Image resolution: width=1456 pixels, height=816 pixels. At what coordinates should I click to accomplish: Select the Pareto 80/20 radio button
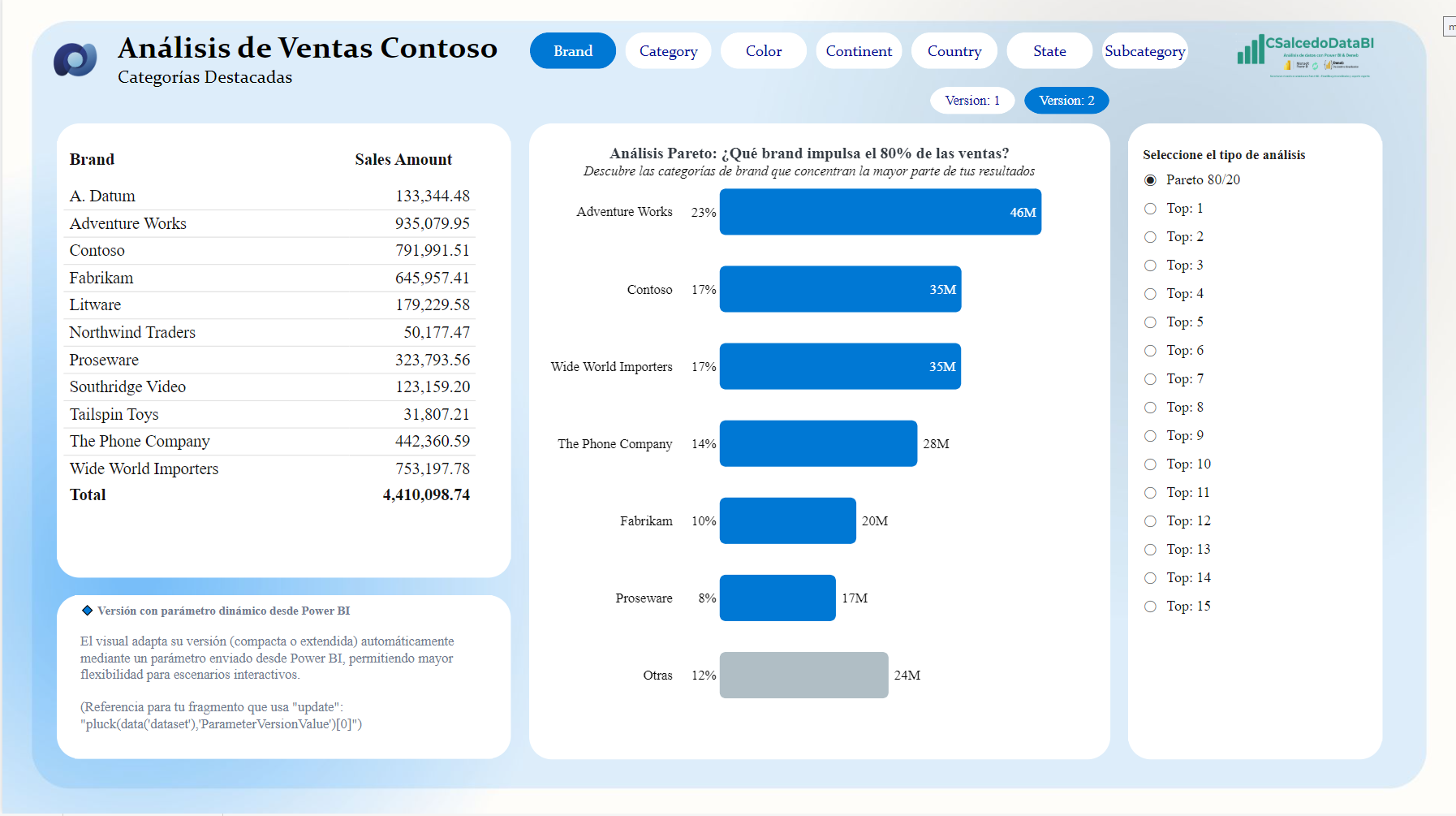click(1150, 179)
